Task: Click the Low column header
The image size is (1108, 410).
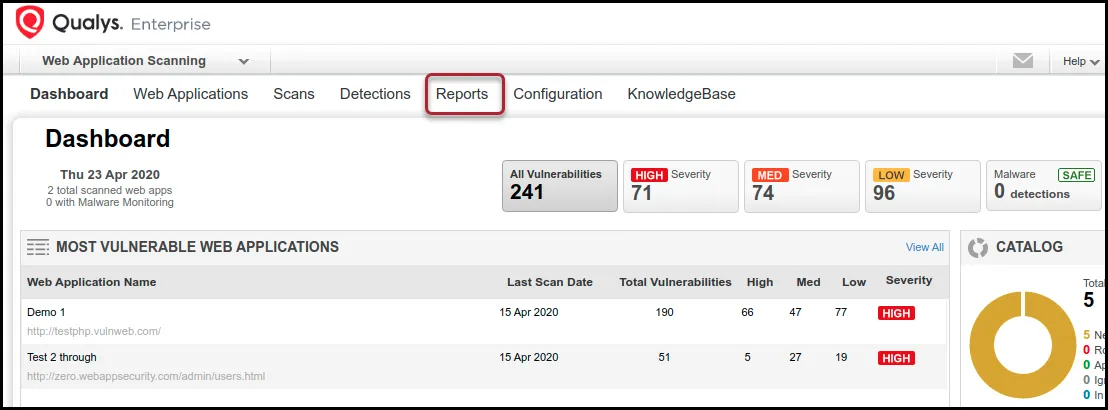Action: point(854,282)
